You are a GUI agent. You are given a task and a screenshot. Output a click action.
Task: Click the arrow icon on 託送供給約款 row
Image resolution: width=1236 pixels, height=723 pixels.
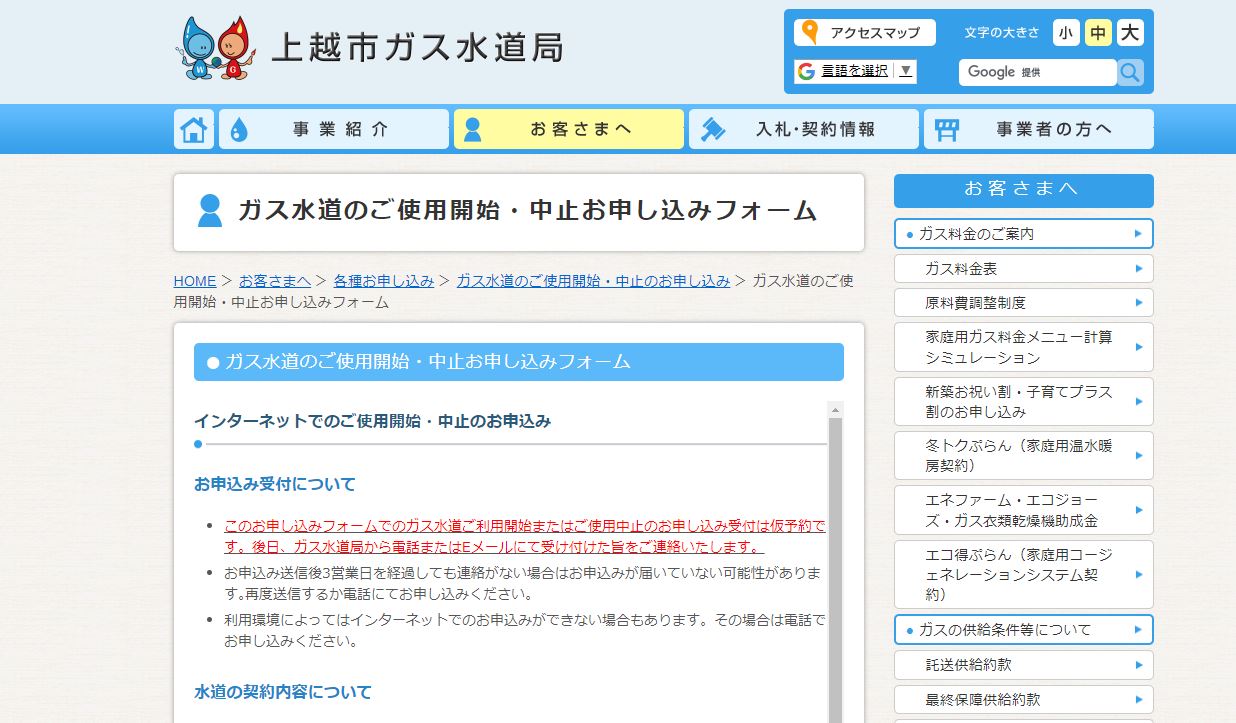tap(1139, 664)
